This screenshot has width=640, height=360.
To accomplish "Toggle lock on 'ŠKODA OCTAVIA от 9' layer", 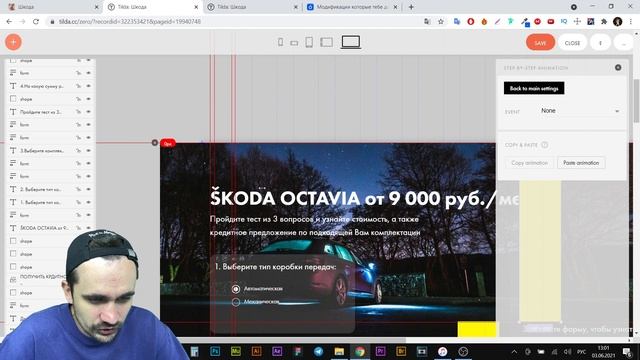I will point(78,228).
